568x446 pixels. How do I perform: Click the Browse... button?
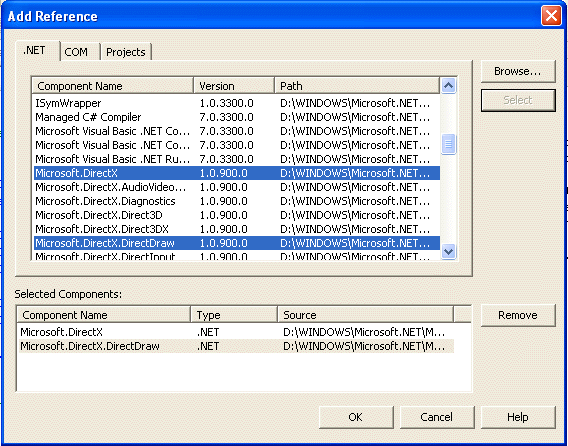518,71
